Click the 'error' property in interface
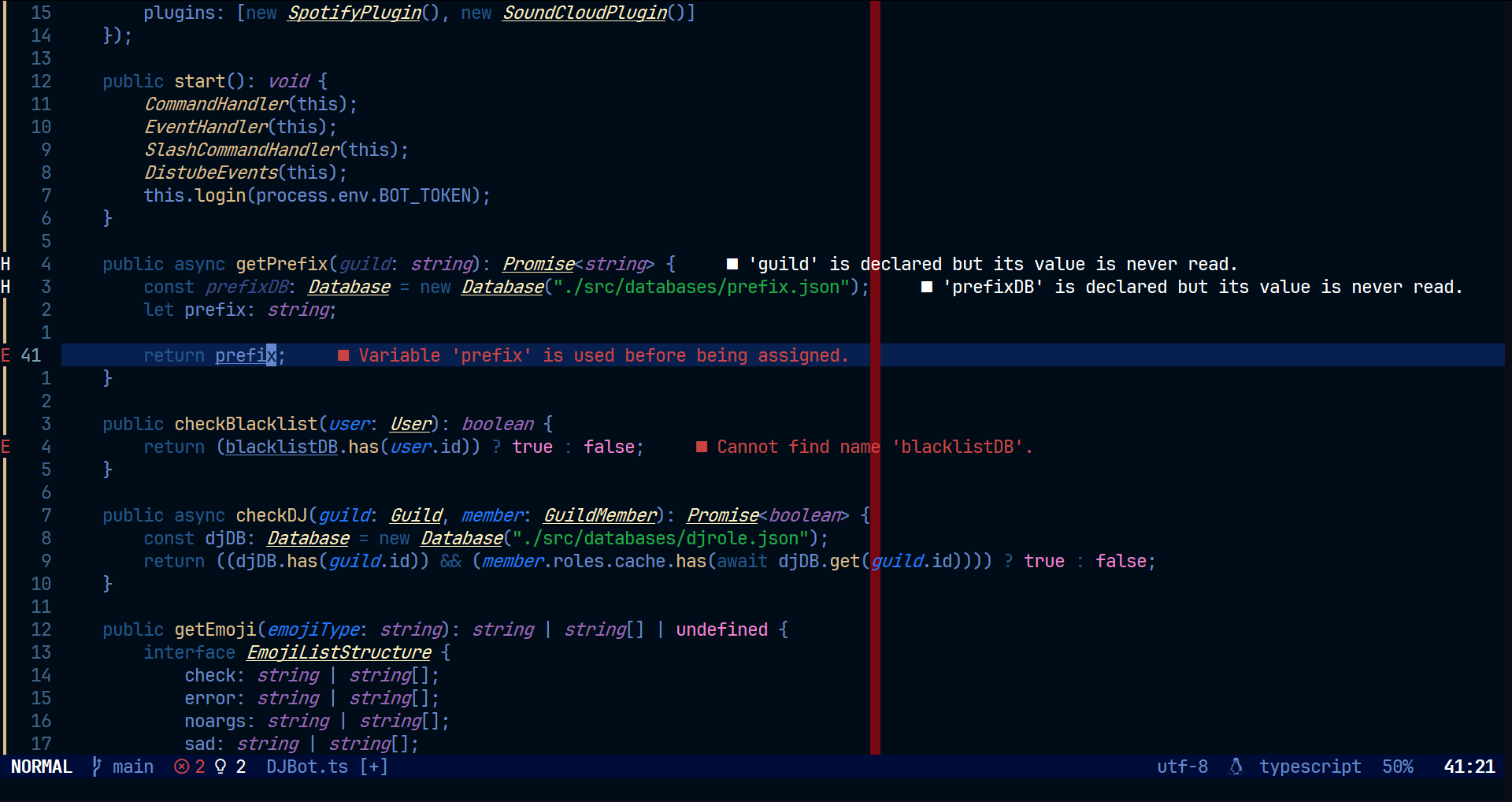The width and height of the screenshot is (1512, 802). [x=210, y=698]
